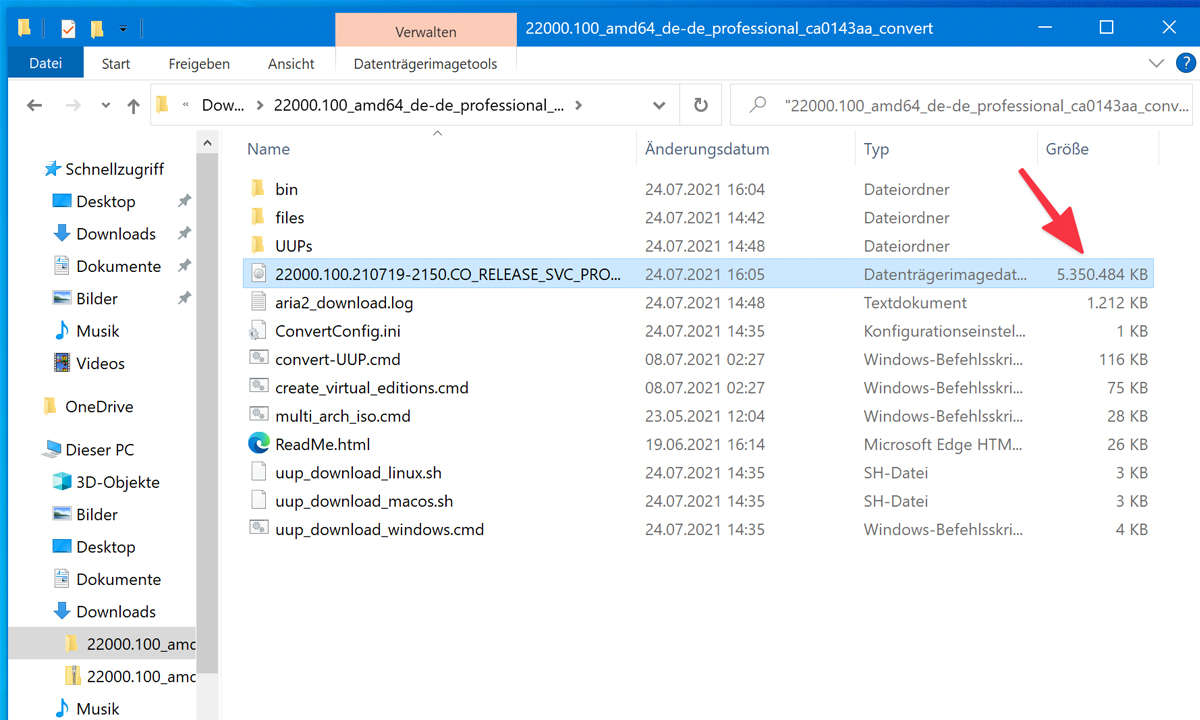Open Downloads under Dieser PC

pyautogui.click(x=116, y=611)
